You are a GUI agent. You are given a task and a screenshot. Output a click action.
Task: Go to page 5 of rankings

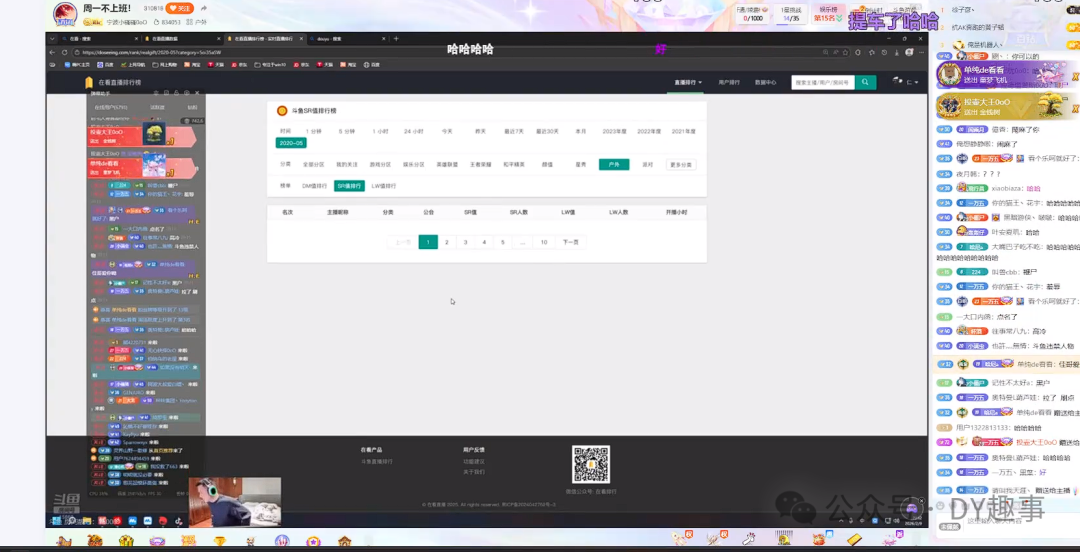(x=503, y=242)
